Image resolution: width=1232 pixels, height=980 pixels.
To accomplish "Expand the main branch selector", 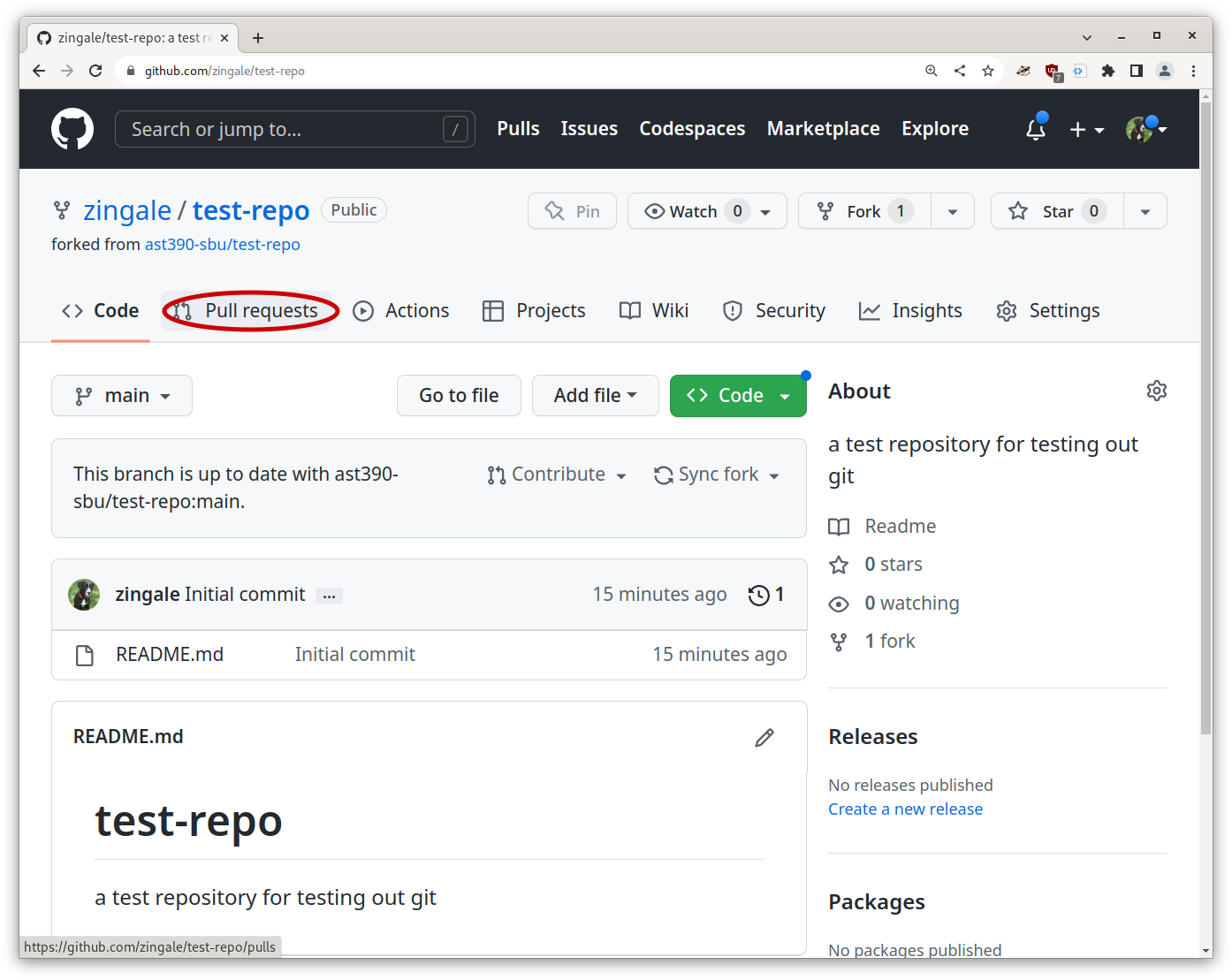I will 121,395.
